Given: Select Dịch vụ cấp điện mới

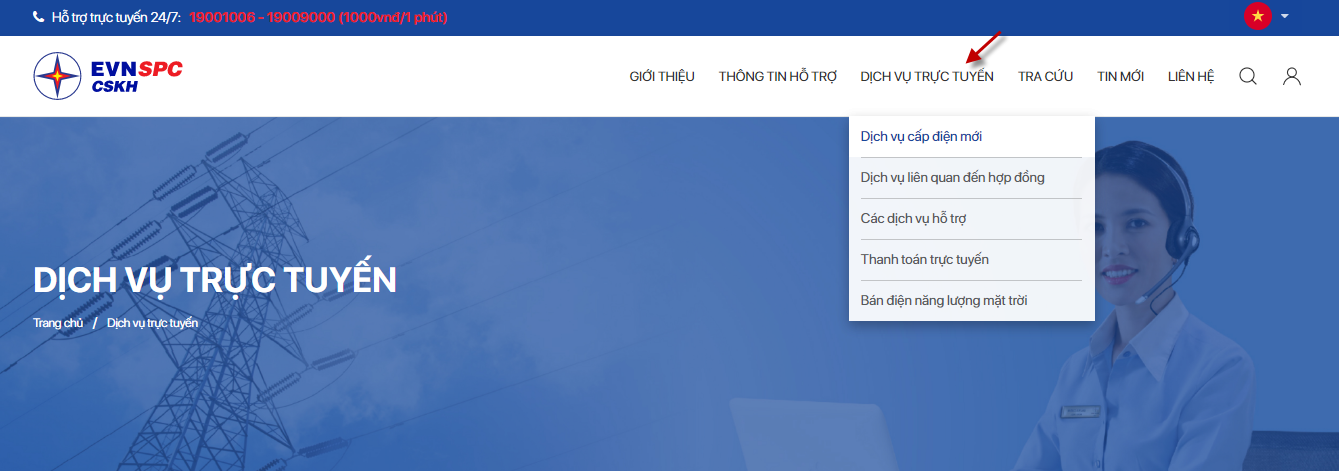Looking at the screenshot, I should tap(921, 136).
